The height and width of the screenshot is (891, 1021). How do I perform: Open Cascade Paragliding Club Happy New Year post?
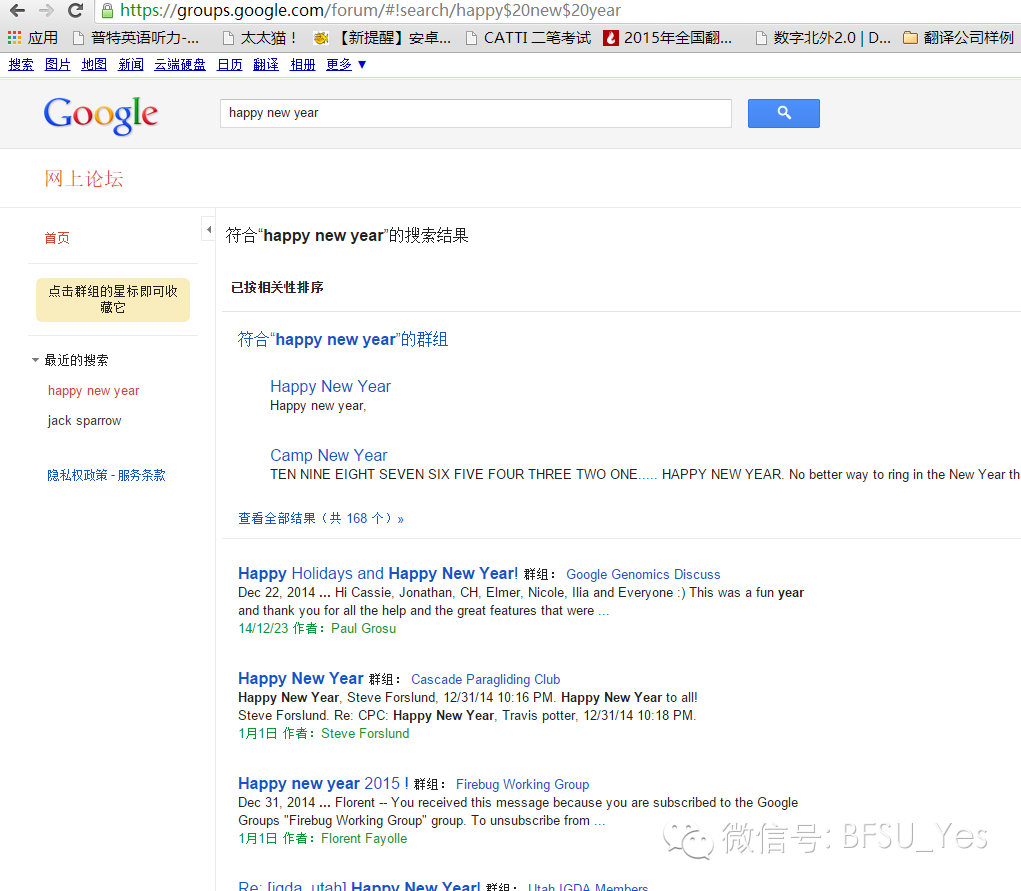pyautogui.click(x=300, y=678)
